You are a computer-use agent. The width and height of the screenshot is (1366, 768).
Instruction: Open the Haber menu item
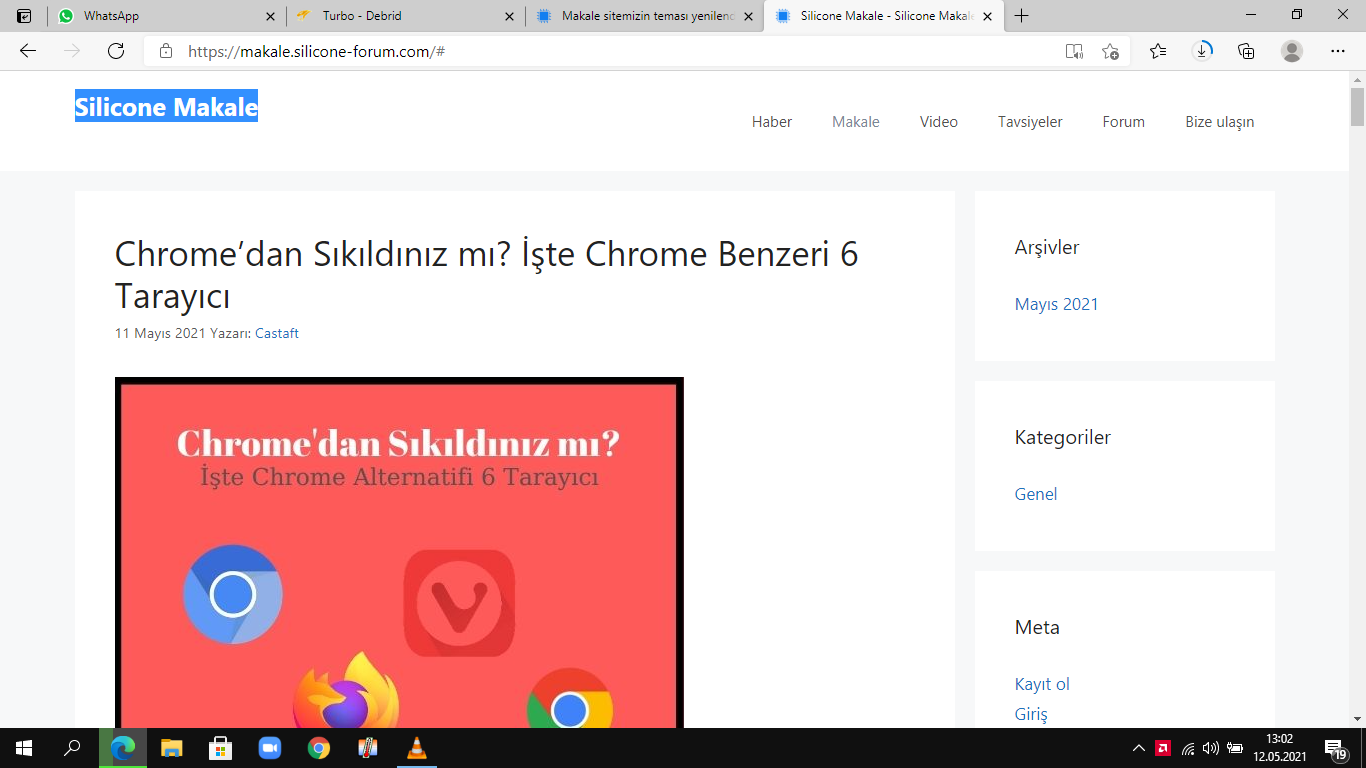(772, 122)
